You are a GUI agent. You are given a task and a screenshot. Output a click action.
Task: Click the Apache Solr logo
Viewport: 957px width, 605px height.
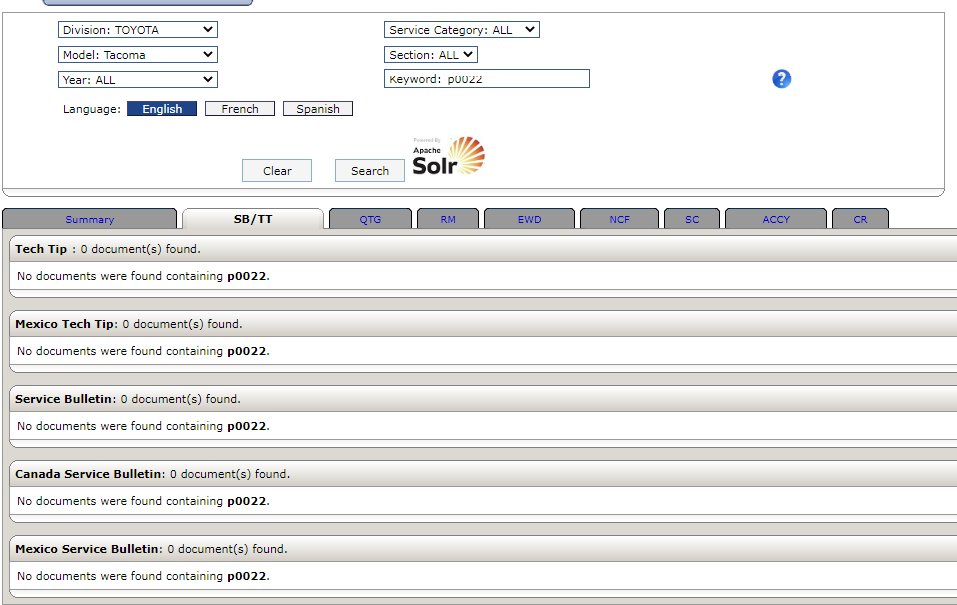[x=449, y=156]
